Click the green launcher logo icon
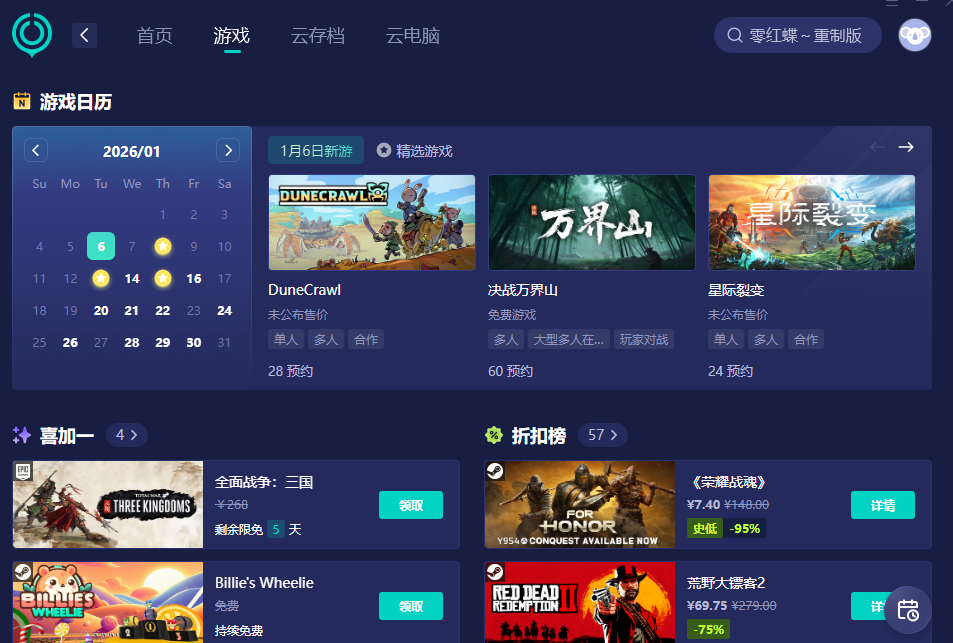This screenshot has width=953, height=643. coord(31,34)
